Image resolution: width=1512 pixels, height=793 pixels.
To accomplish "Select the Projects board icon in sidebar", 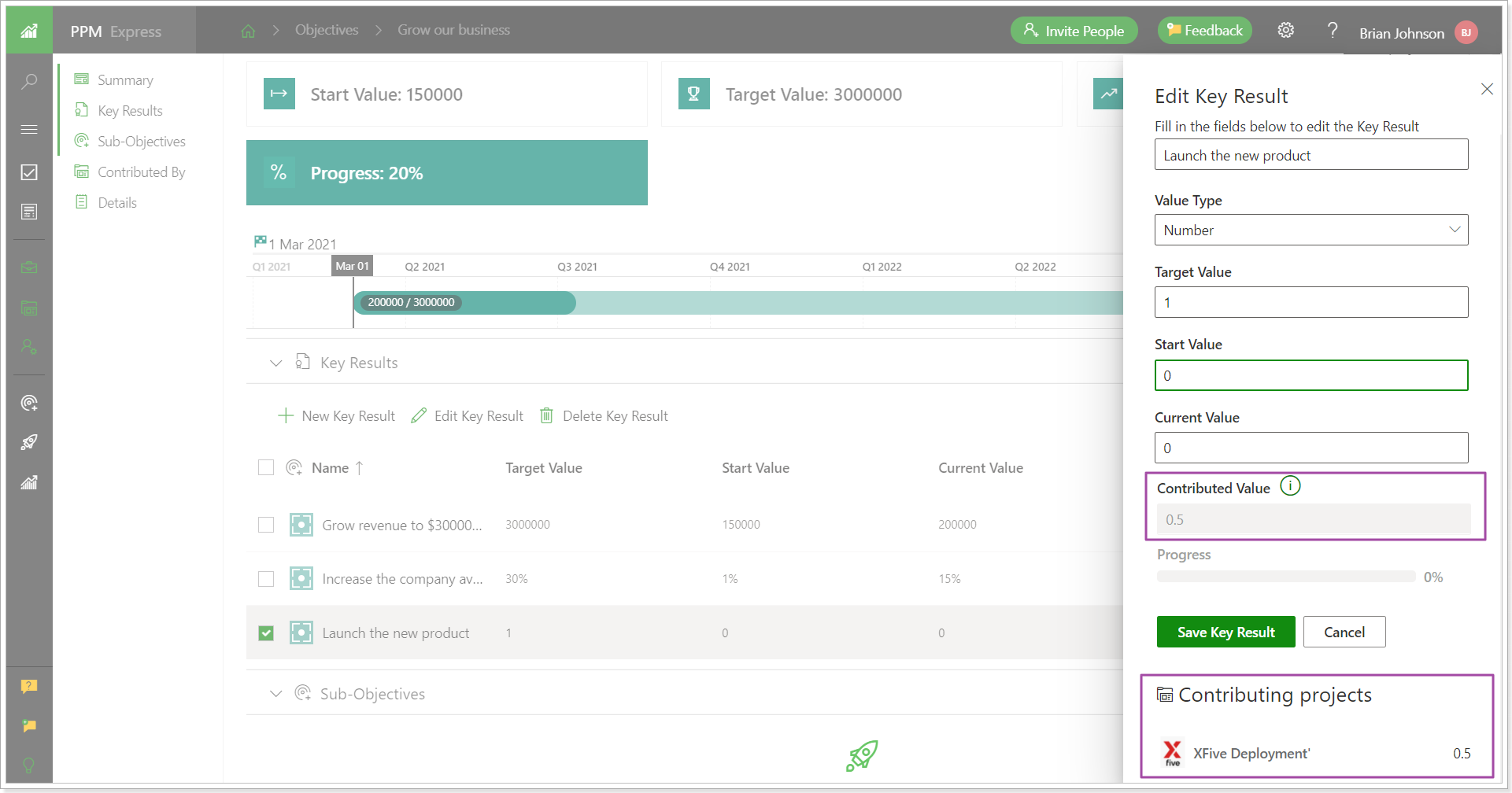I will point(29,308).
